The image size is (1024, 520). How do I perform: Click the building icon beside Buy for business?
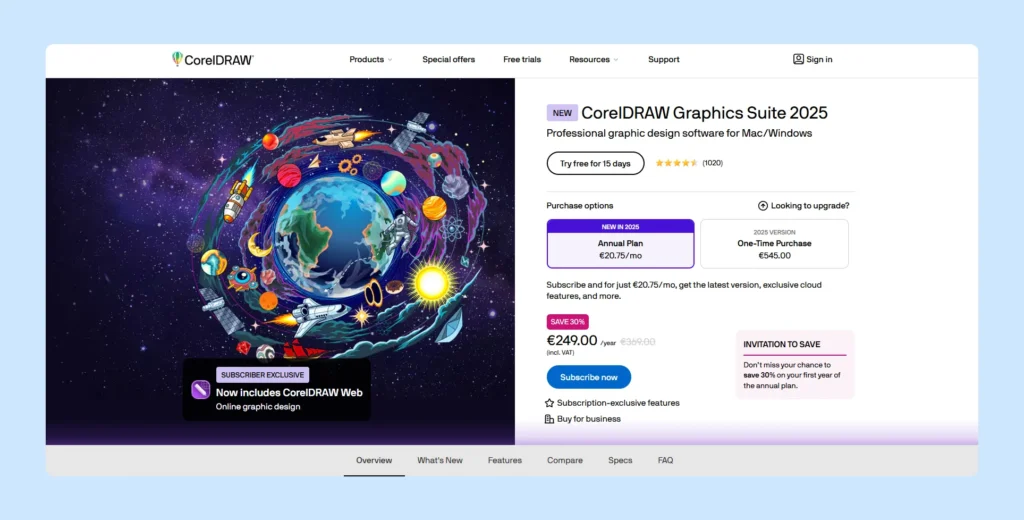pyautogui.click(x=549, y=419)
